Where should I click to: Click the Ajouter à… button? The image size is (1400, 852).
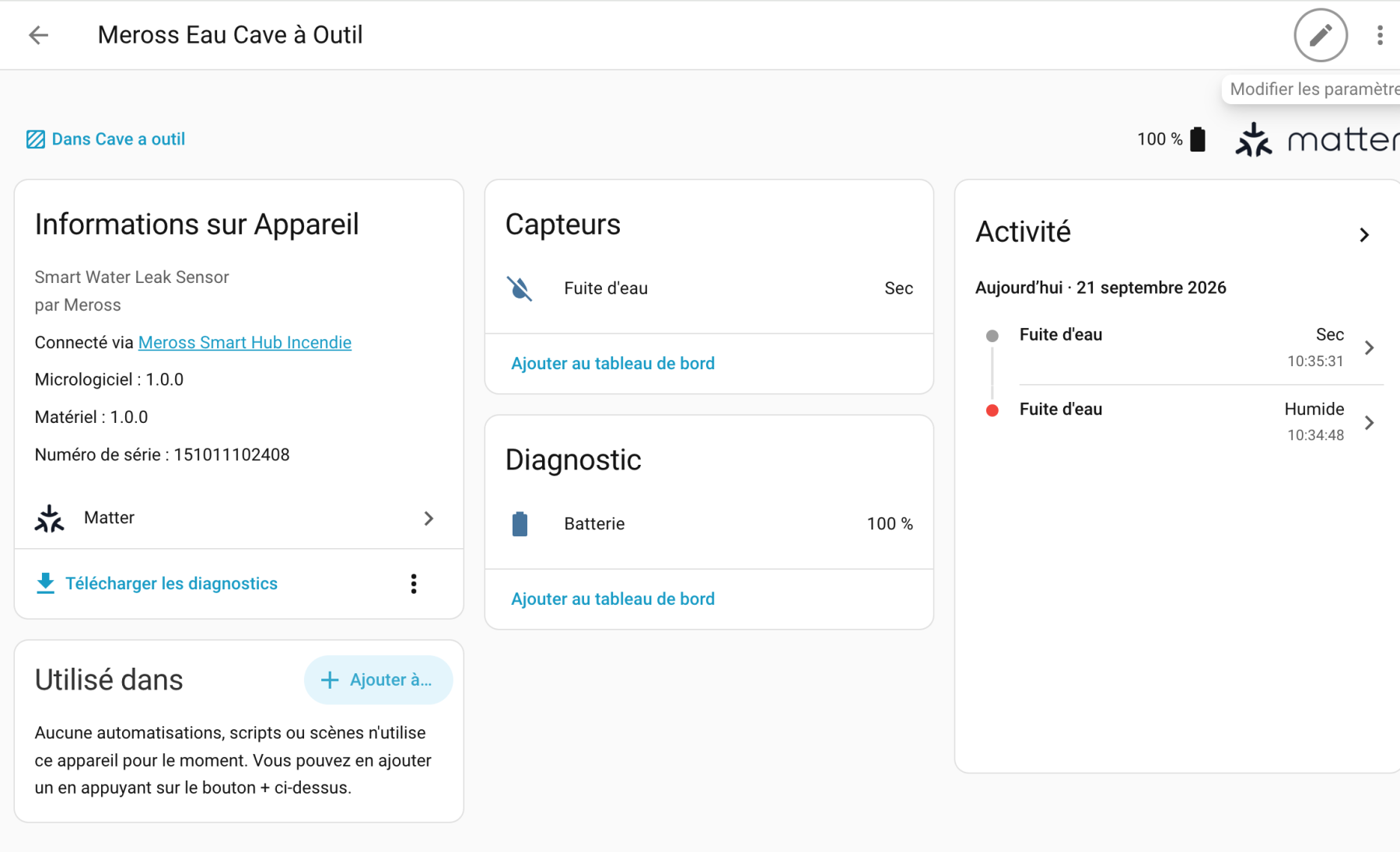[x=378, y=680]
